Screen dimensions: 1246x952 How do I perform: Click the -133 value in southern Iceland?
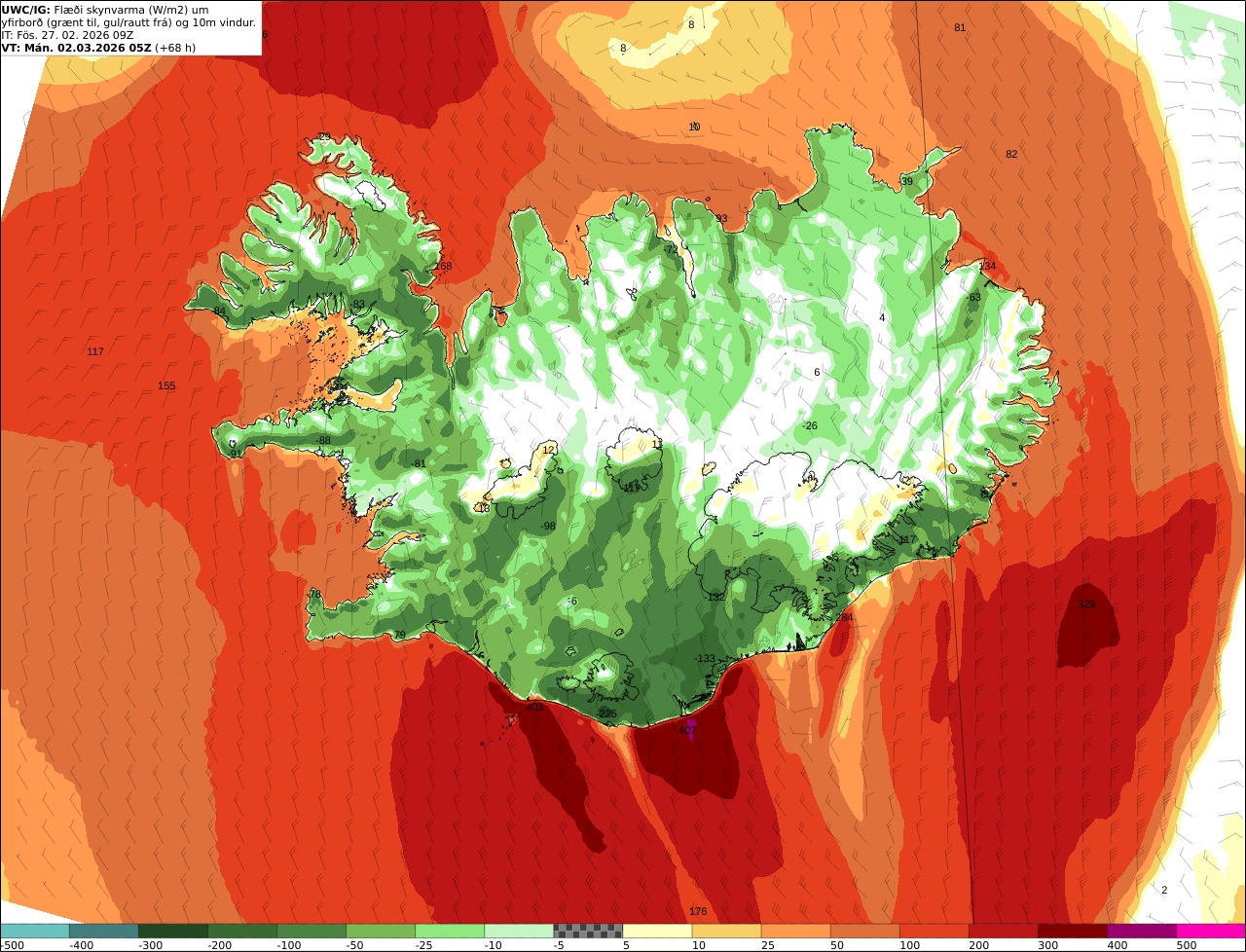tap(705, 659)
